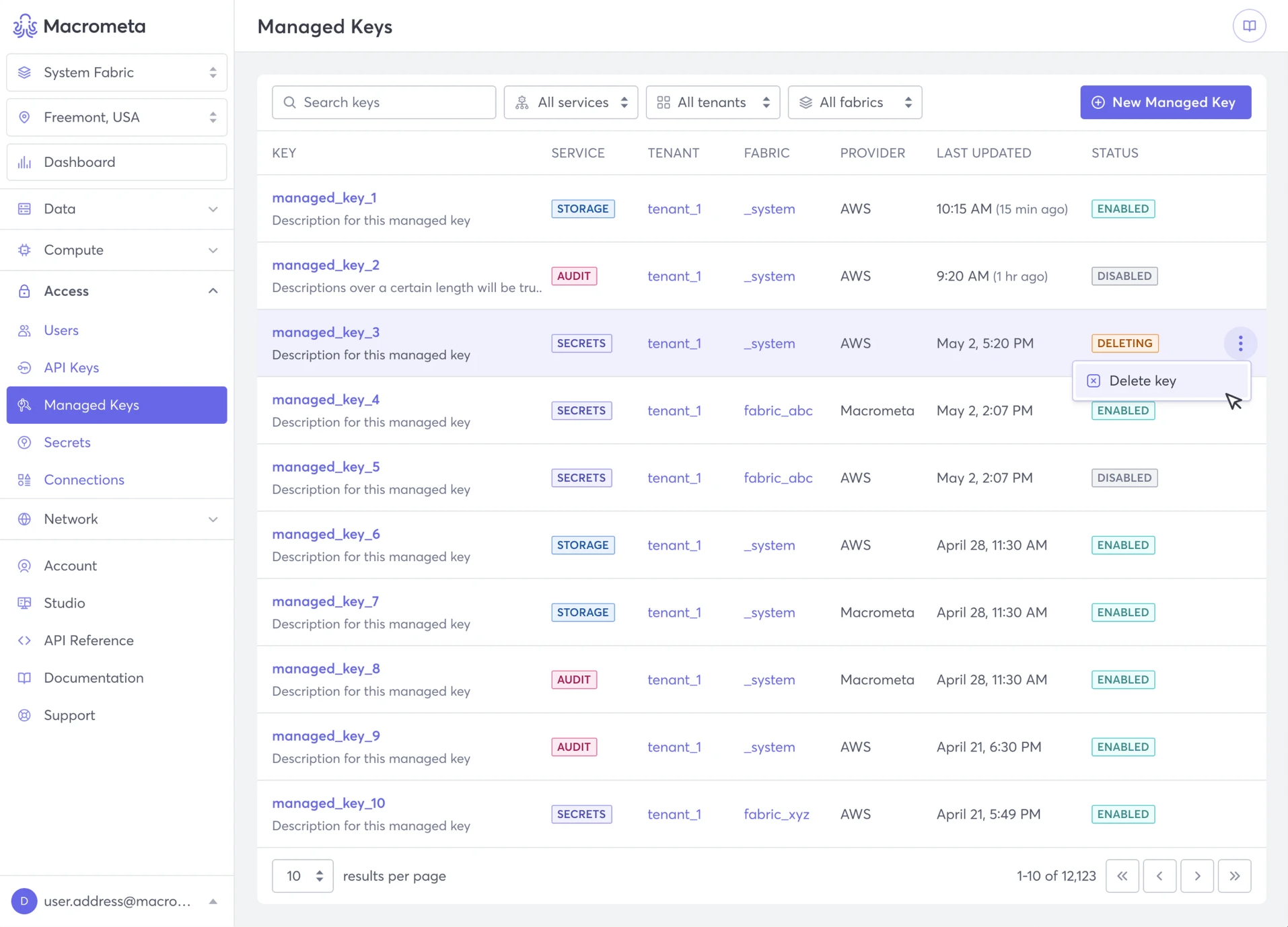Open the All tenants filter dropdown

pos(713,102)
